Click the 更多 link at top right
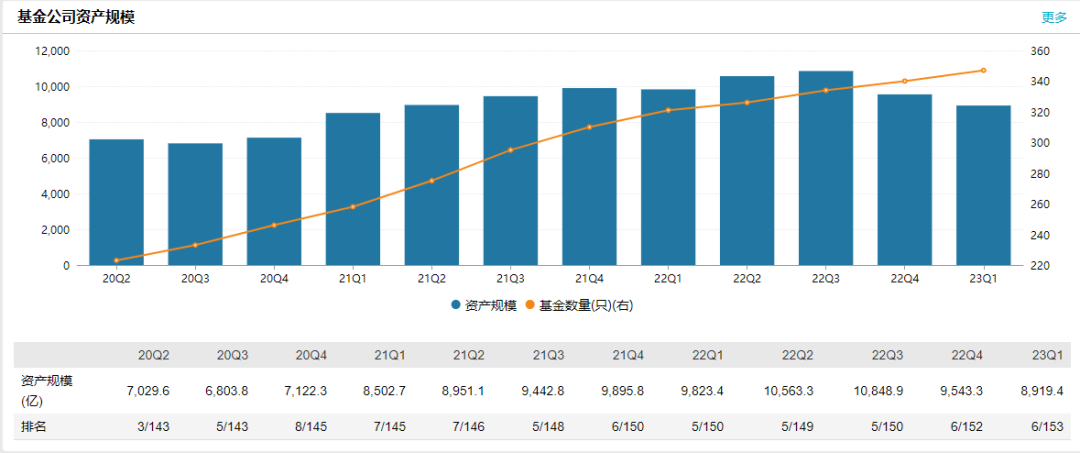1080x453 pixels. 1054,17
